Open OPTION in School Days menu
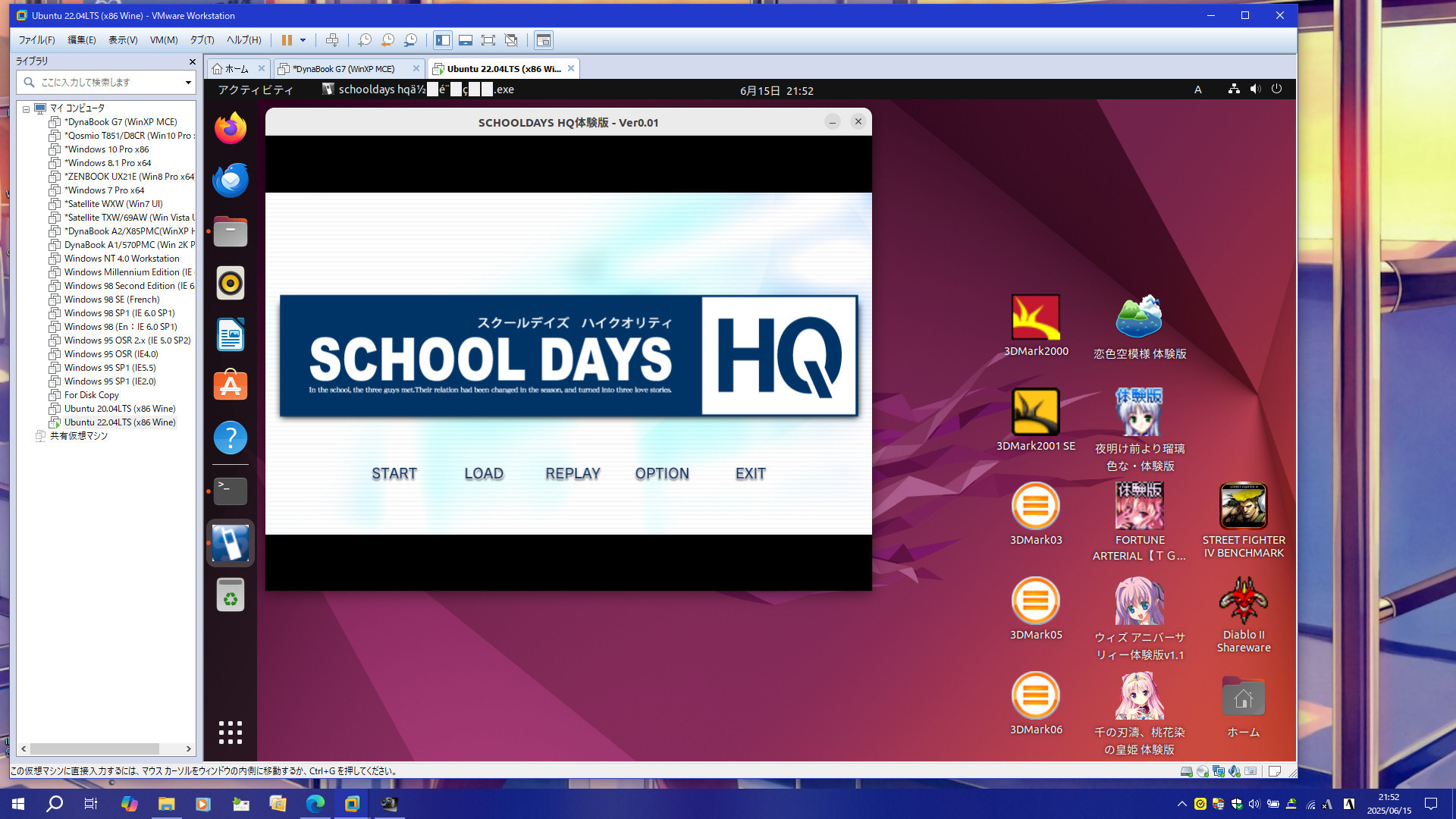 (662, 474)
